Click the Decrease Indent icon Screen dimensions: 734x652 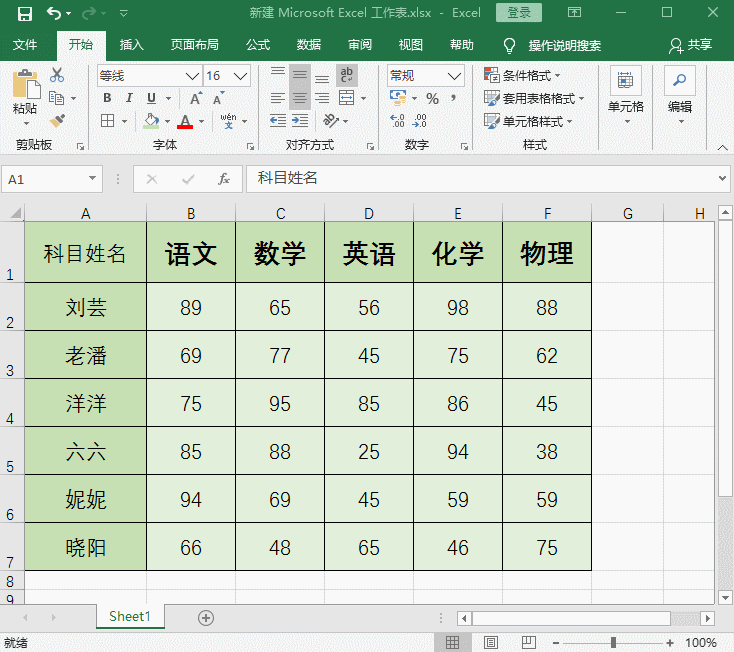point(278,121)
